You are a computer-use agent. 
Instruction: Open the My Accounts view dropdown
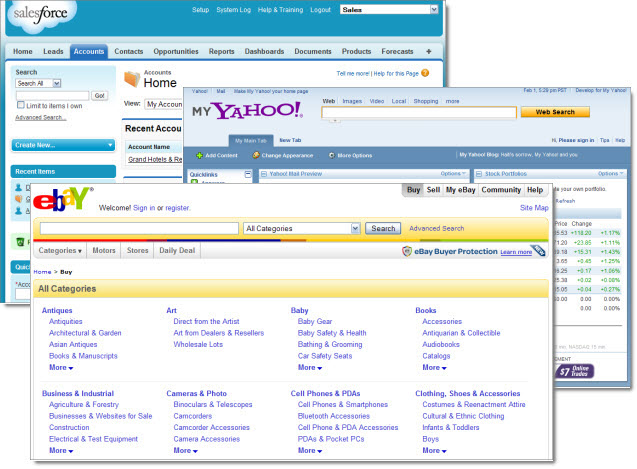click(x=163, y=104)
